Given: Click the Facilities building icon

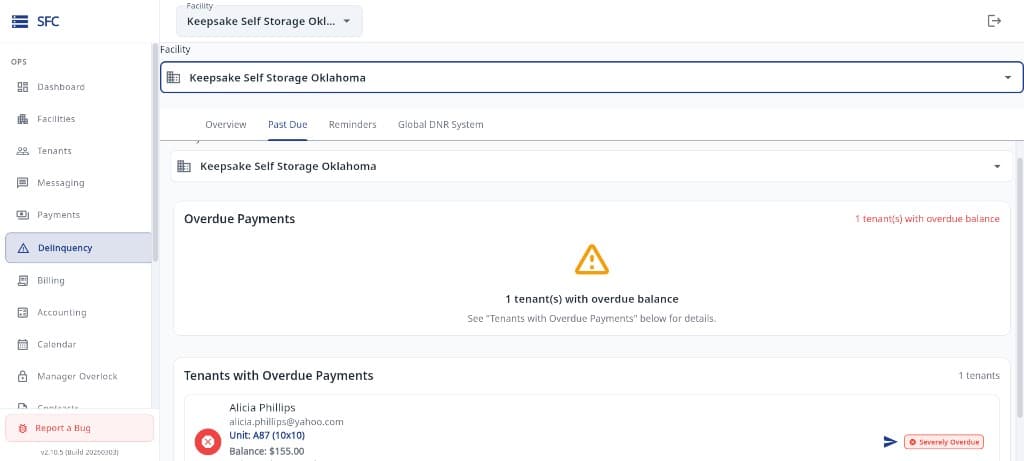Looking at the screenshot, I should pyautogui.click(x=23, y=119).
